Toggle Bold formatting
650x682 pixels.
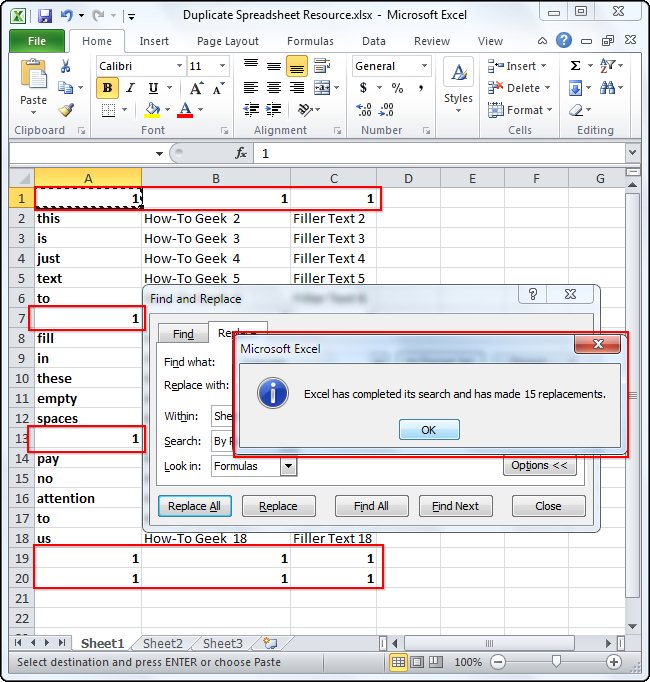(107, 88)
